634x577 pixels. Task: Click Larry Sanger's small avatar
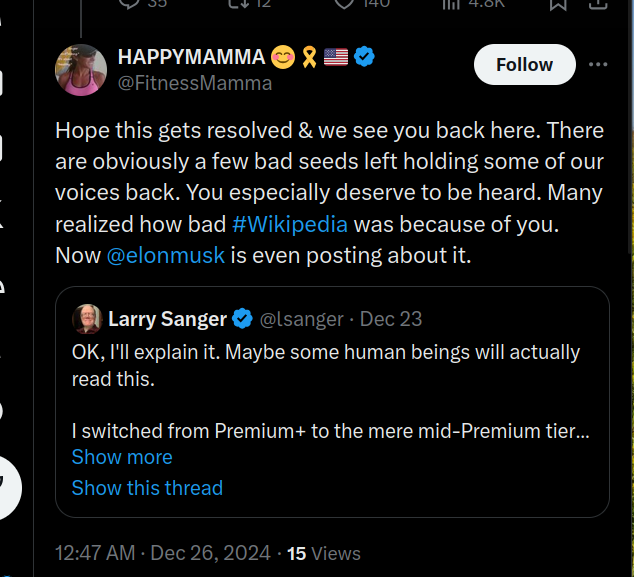click(x=87, y=319)
